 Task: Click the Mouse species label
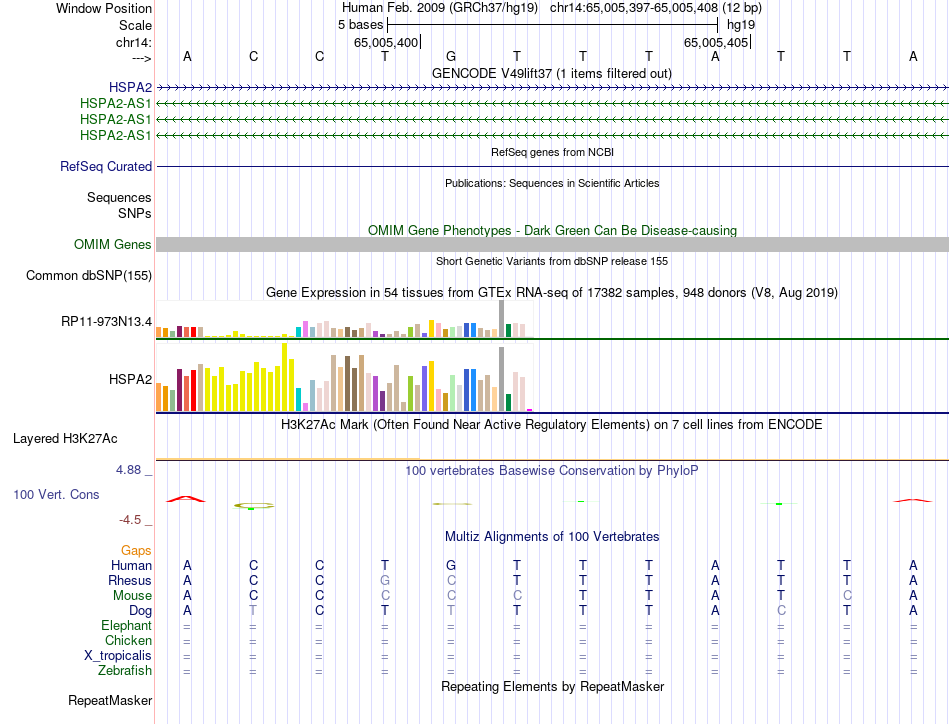tap(133, 596)
